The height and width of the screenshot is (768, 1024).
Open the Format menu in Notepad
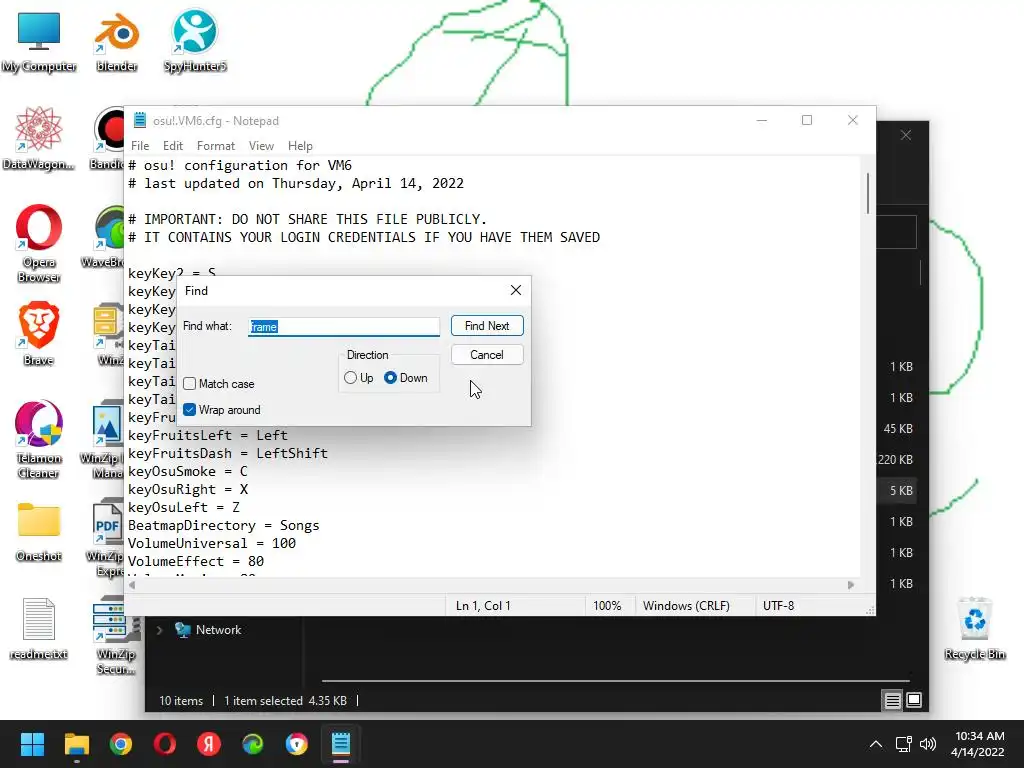(x=216, y=146)
